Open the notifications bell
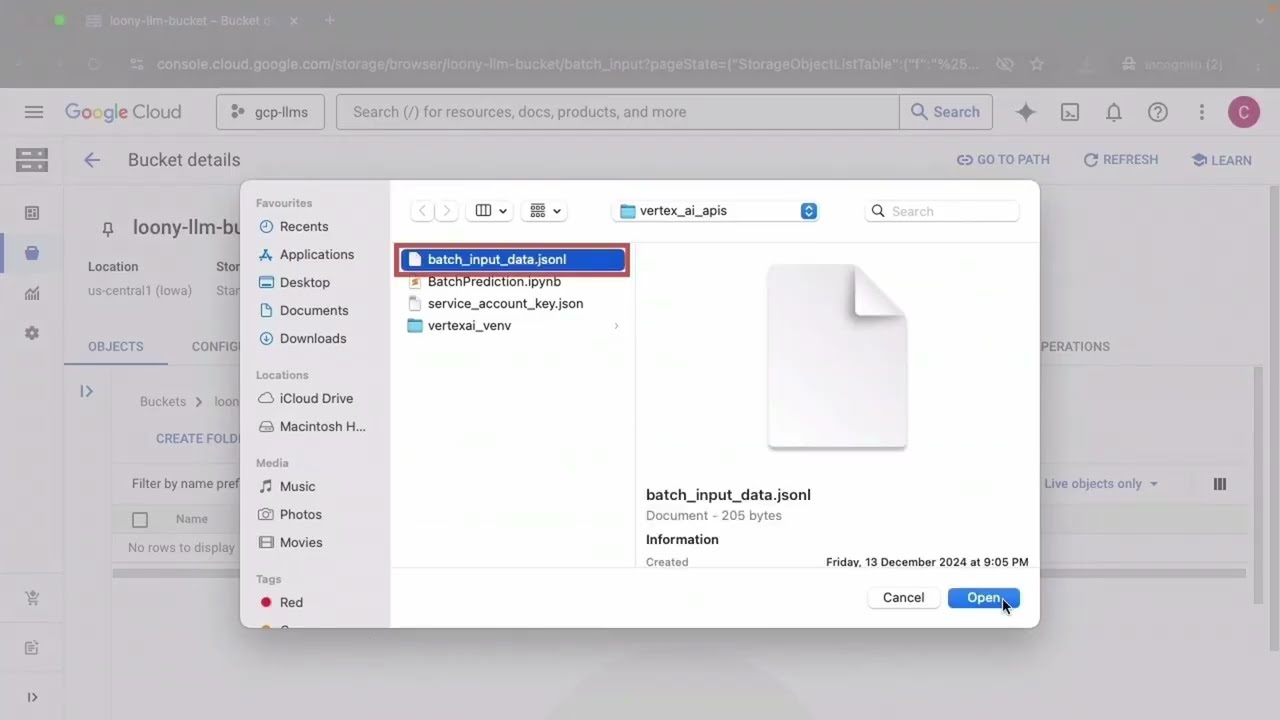 [x=1114, y=113]
